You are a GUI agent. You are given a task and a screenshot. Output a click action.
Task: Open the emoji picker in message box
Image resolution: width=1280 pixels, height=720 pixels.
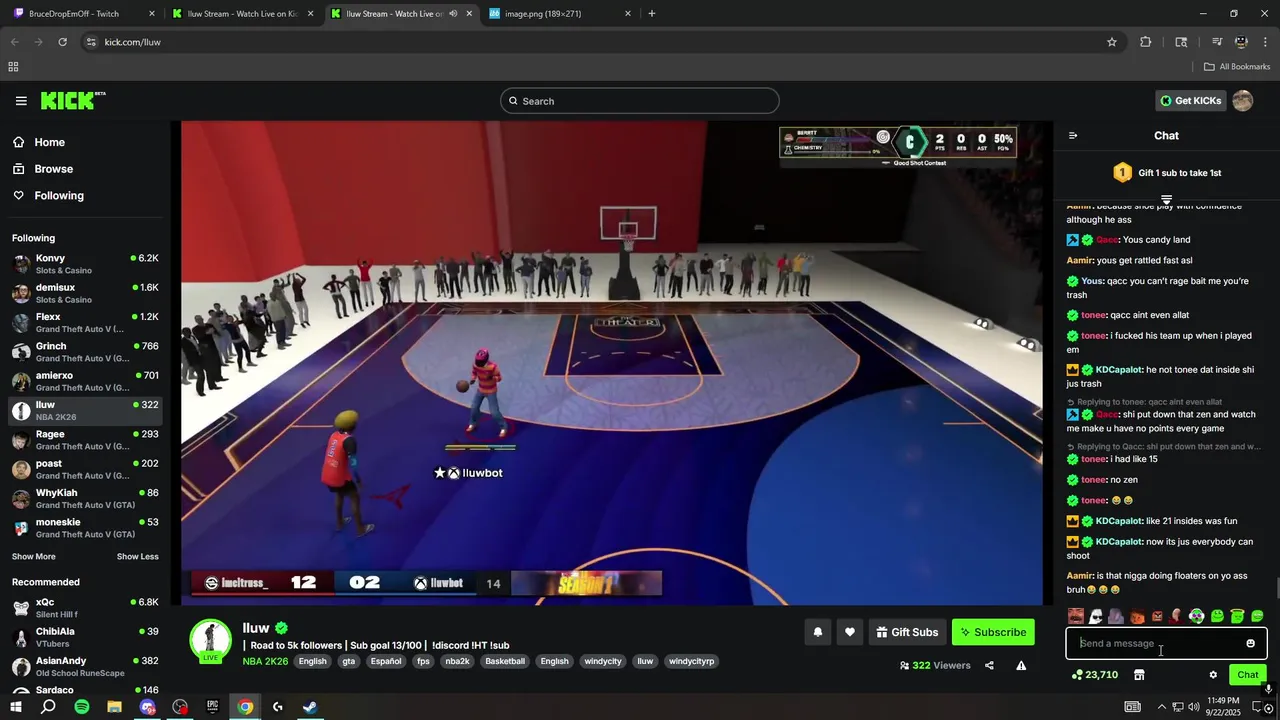pyautogui.click(x=1250, y=644)
